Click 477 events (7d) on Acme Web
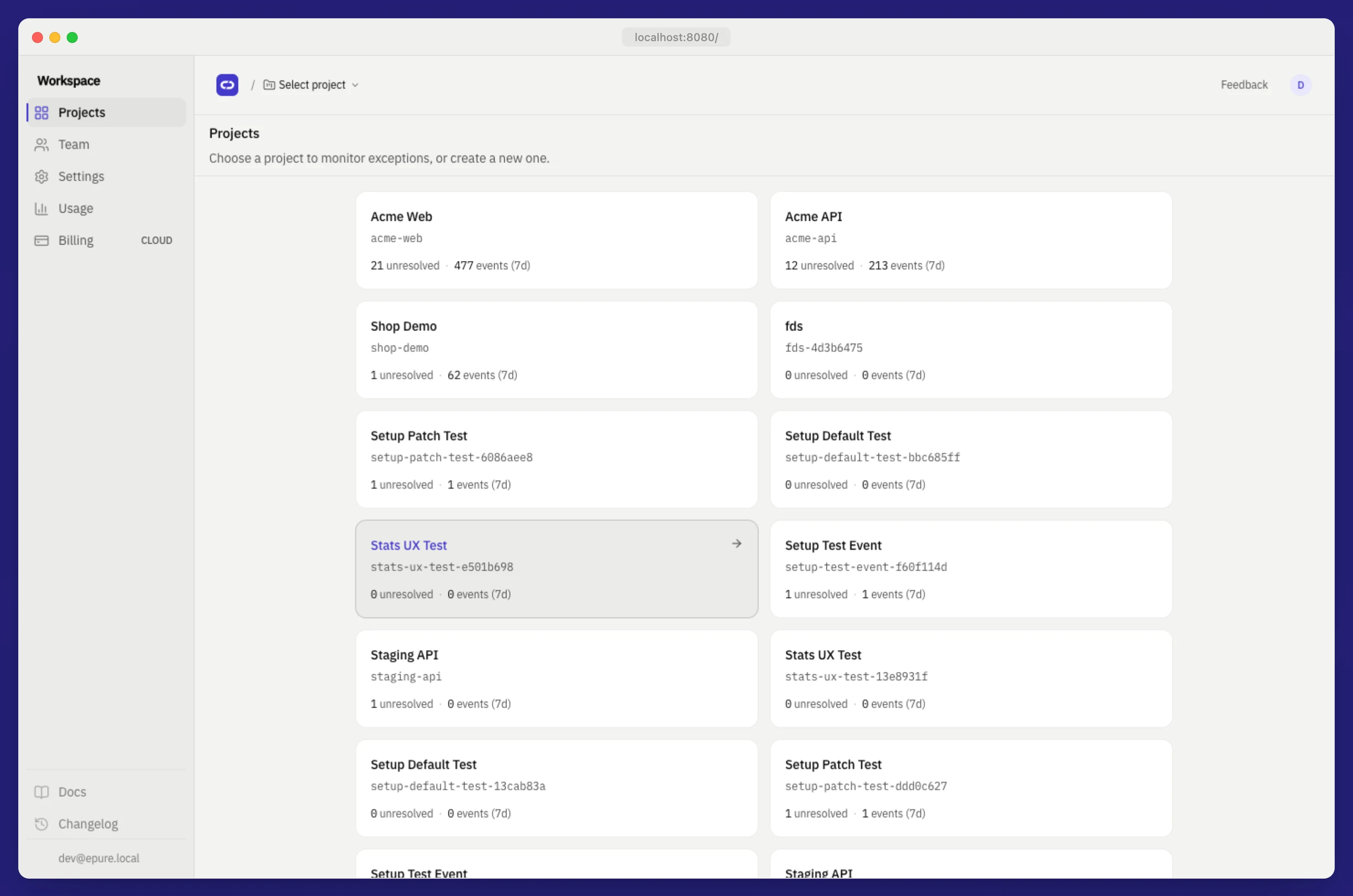This screenshot has width=1353, height=896. [x=492, y=266]
